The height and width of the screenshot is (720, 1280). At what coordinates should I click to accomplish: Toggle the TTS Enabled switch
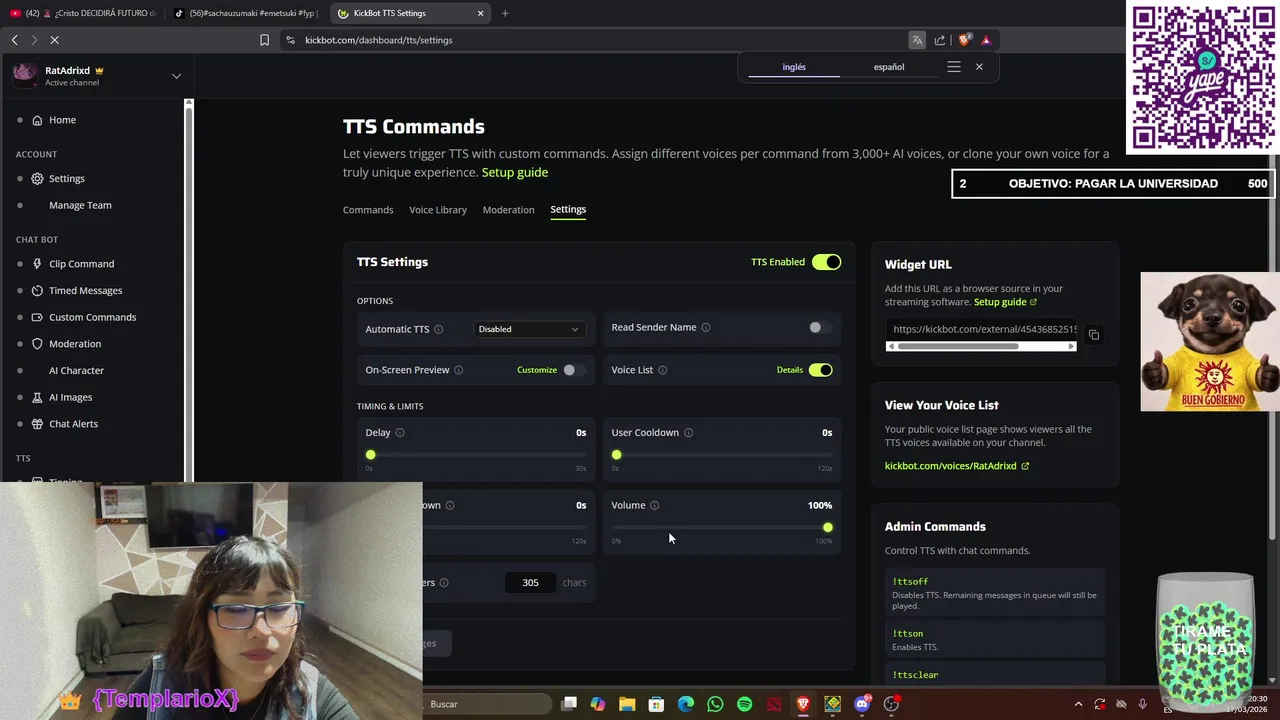(826, 262)
